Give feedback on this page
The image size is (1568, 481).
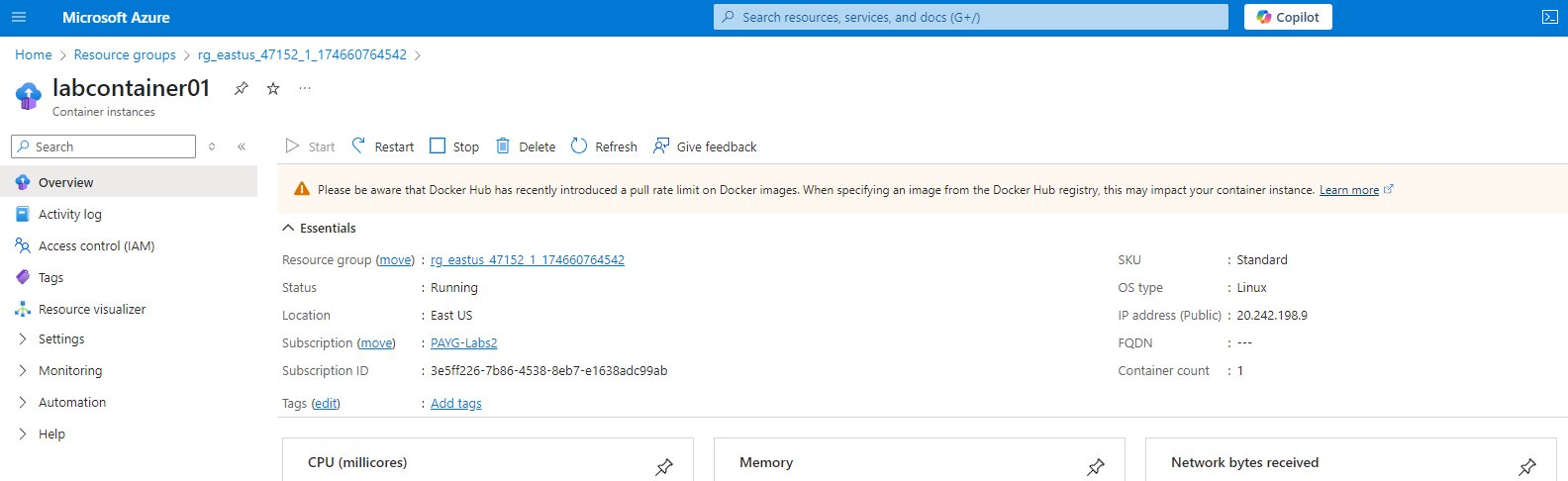[x=705, y=146]
